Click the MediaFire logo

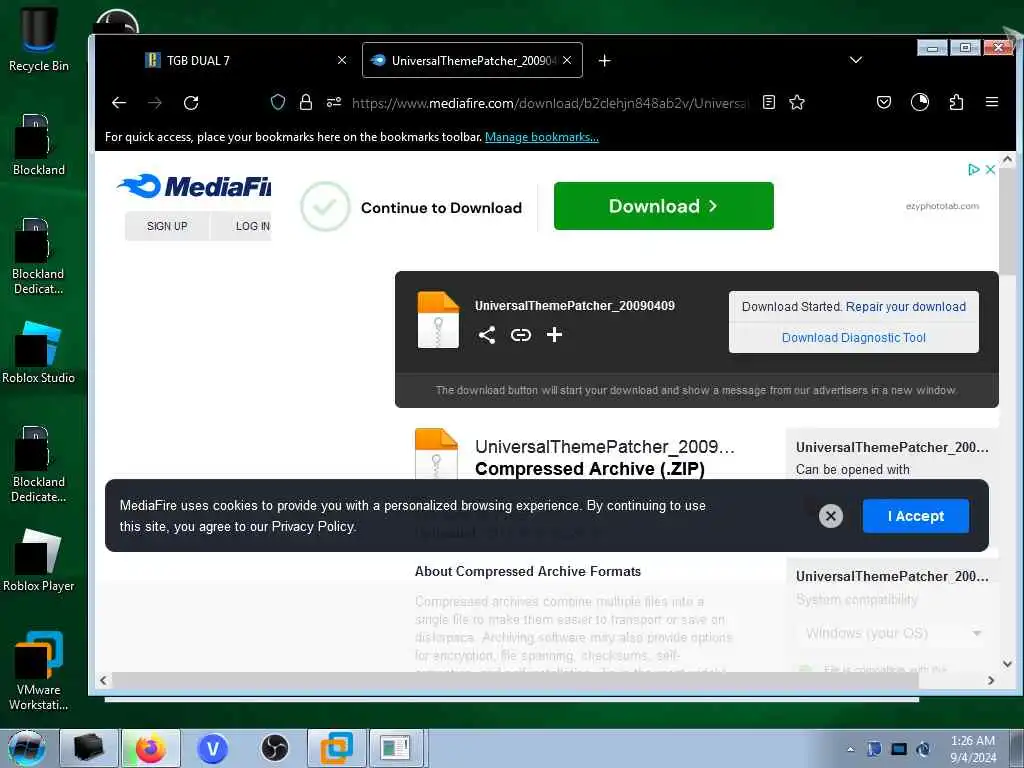pos(194,187)
